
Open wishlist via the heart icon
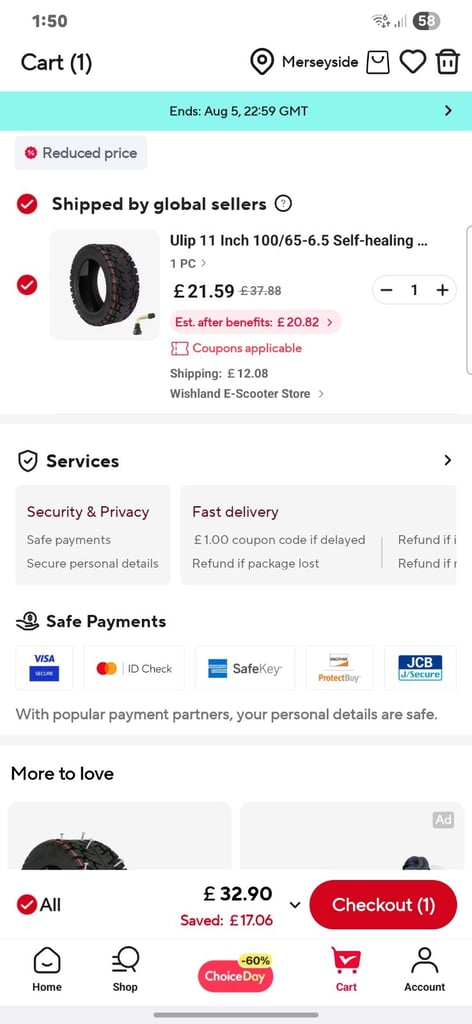[x=413, y=63]
